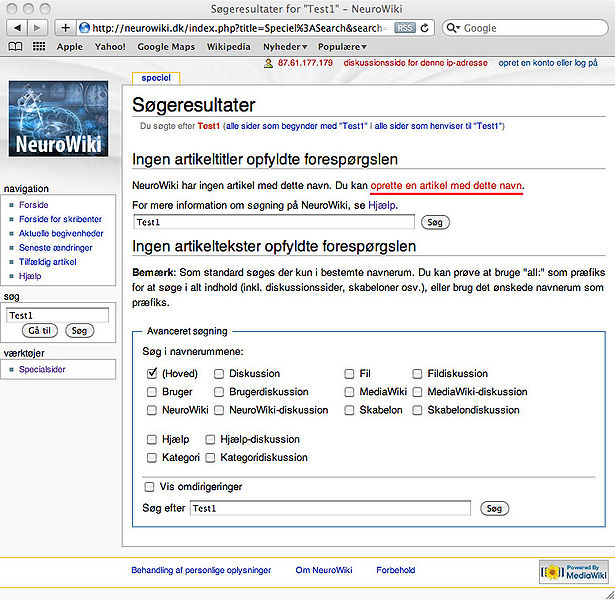Click the 87.61.177.179 user link
Image resolution: width=615 pixels, height=600 pixels.
(305, 63)
